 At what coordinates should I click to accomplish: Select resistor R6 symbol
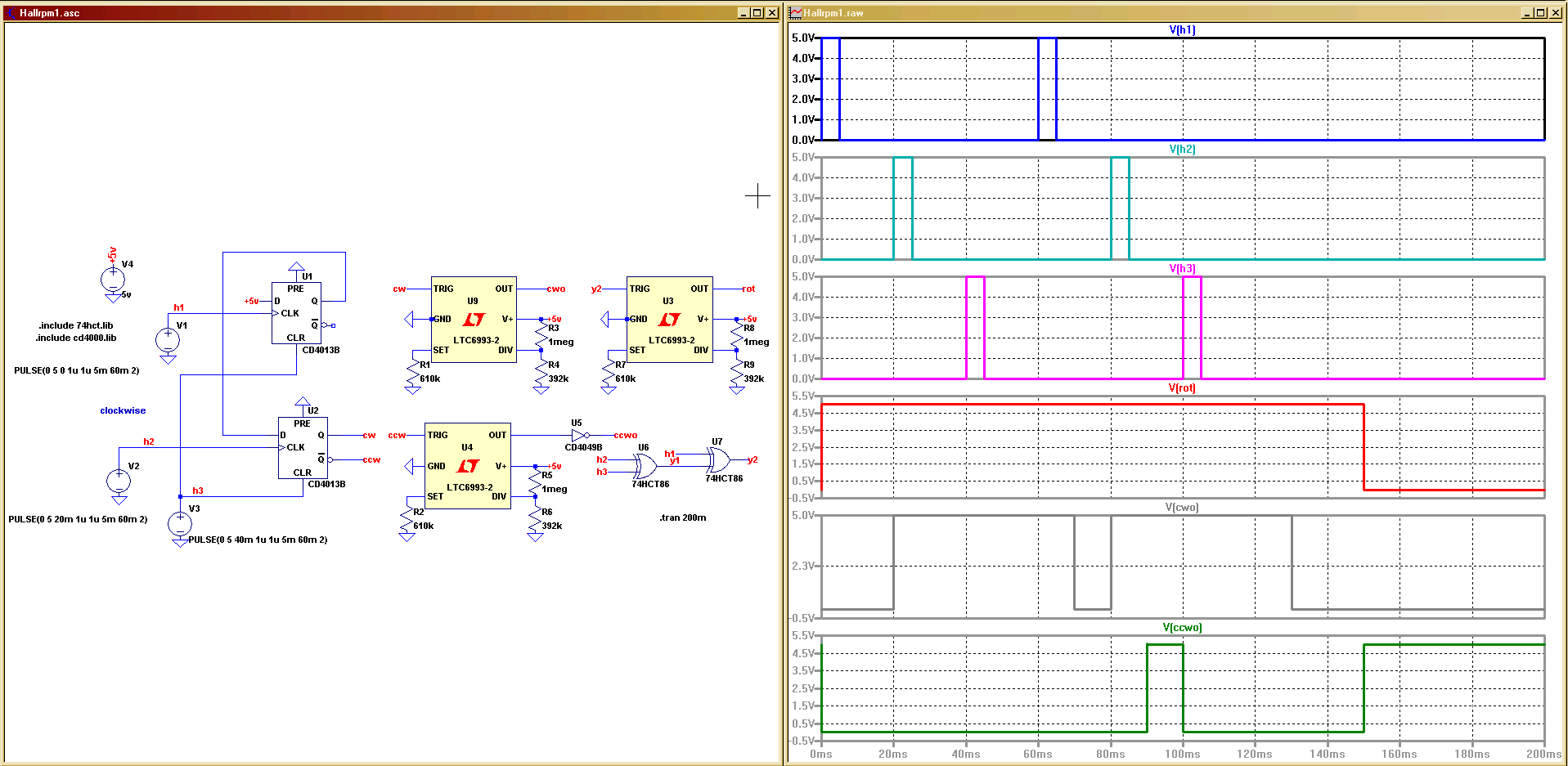[536, 521]
